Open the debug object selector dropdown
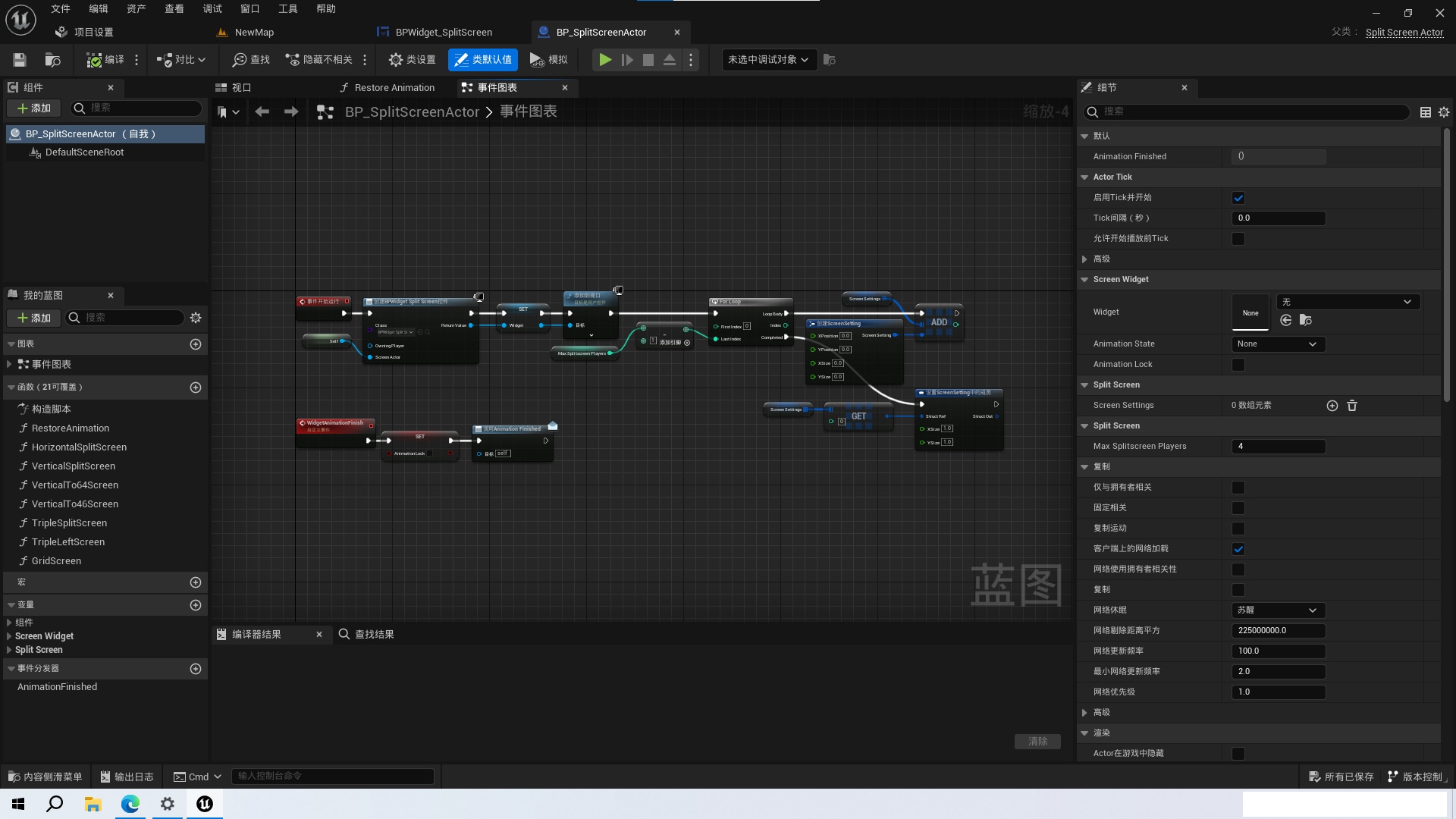This screenshot has height=819, width=1456. tap(768, 60)
